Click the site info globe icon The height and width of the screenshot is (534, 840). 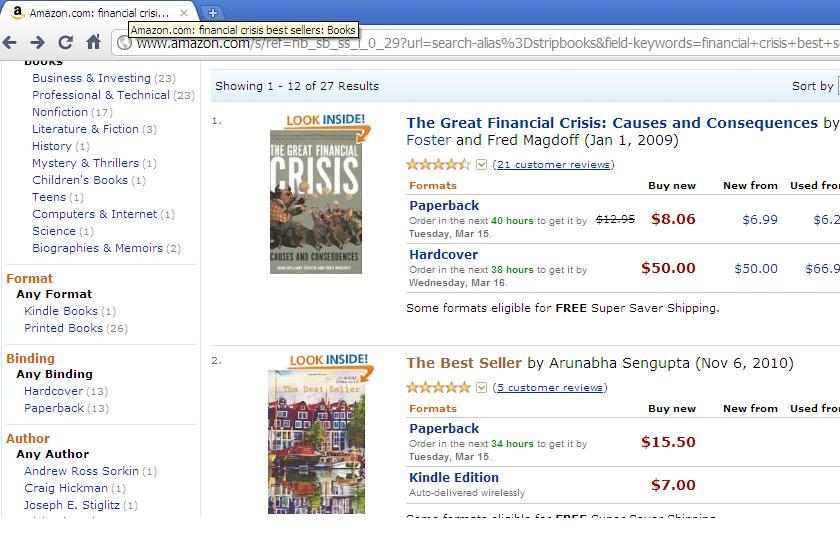point(124,43)
